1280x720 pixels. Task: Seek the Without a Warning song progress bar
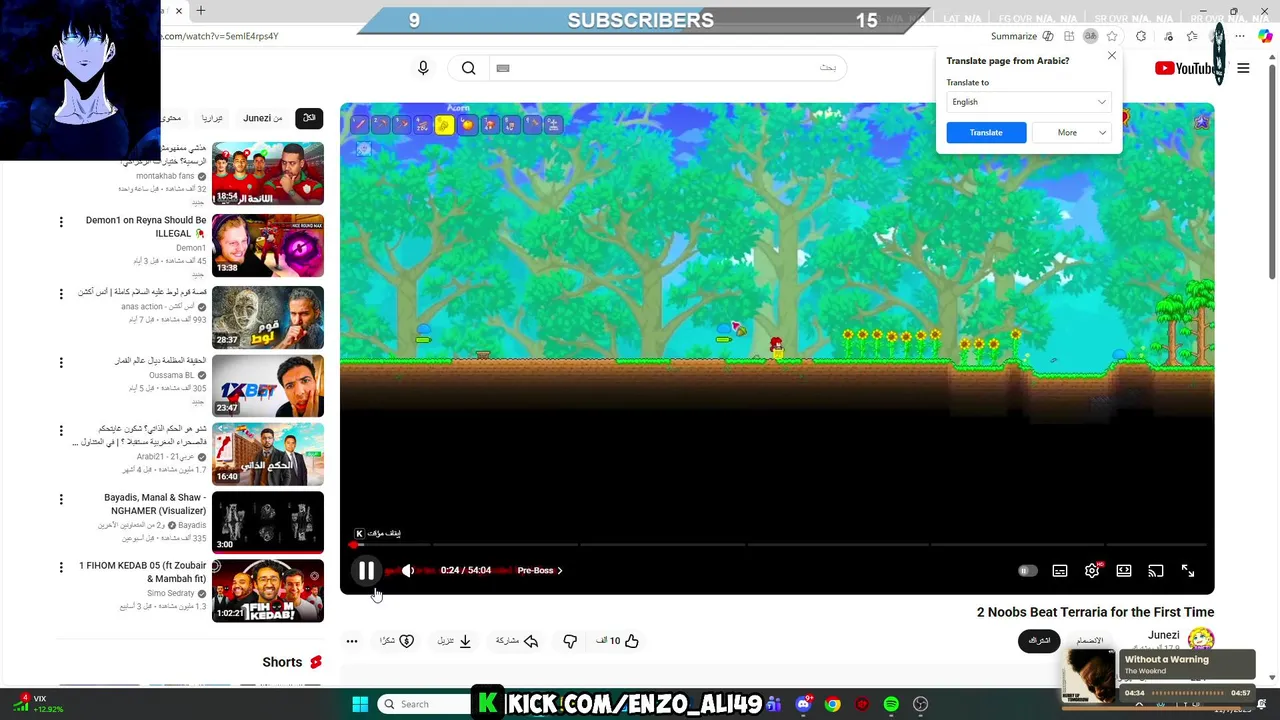click(x=1187, y=693)
